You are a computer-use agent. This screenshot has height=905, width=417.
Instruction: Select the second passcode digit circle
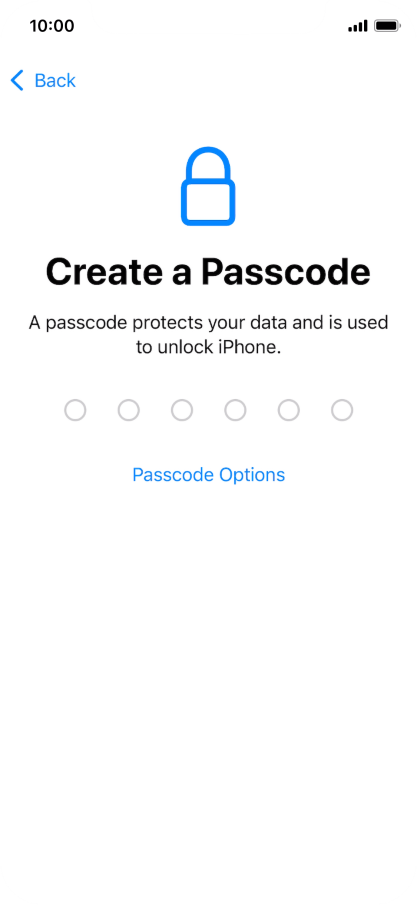128,410
